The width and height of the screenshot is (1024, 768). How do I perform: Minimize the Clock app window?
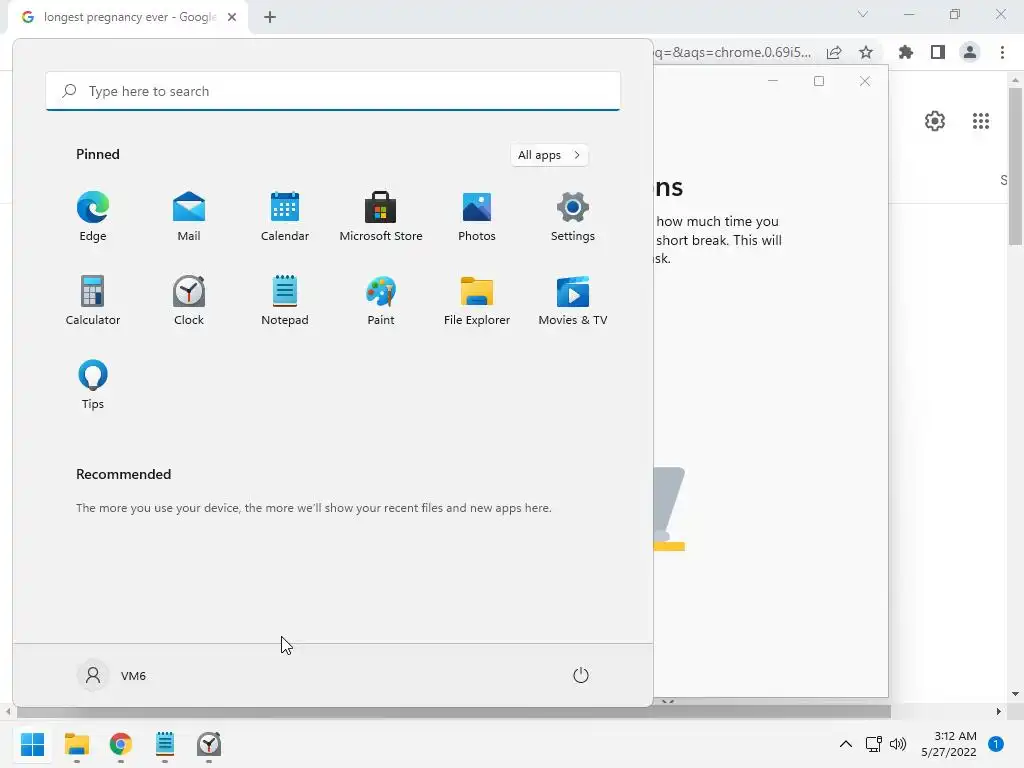click(x=773, y=81)
